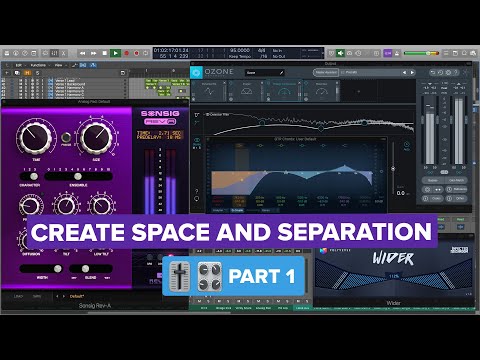The image size is (480, 360).
Task: Click the Ozone logo icon
Action: pos(196,73)
